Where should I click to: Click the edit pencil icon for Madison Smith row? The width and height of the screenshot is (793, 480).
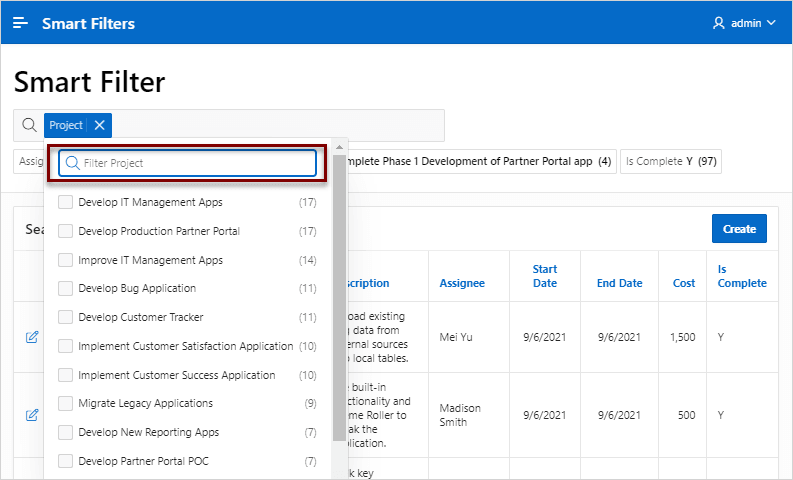click(32, 415)
